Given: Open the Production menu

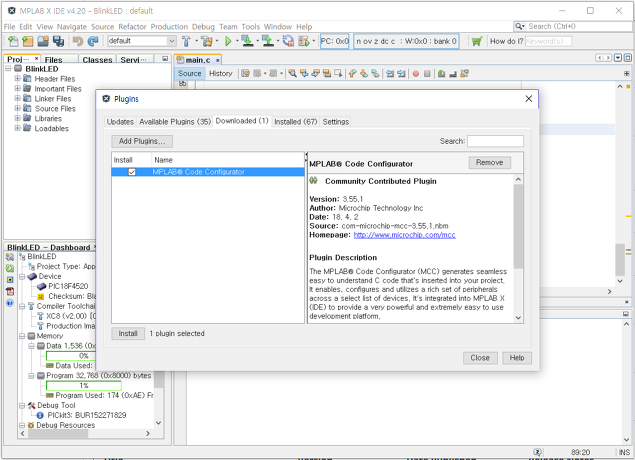Looking at the screenshot, I should tap(169, 27).
